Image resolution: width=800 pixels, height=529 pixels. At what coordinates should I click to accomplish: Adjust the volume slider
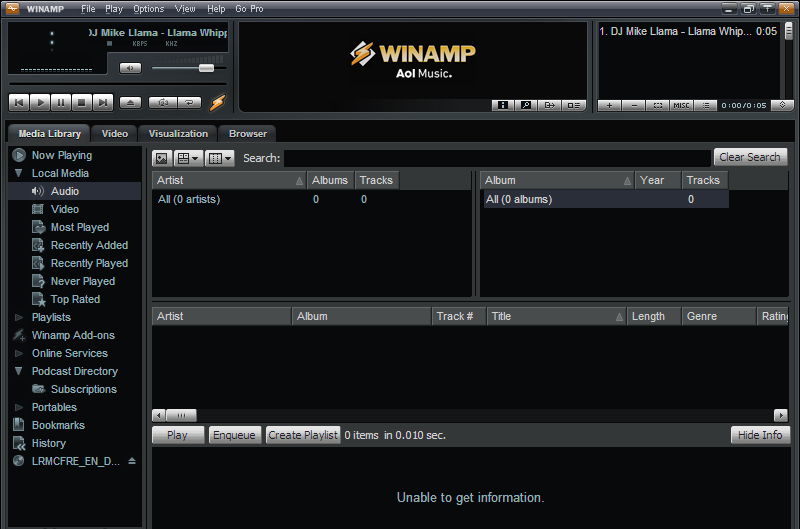tap(206, 68)
